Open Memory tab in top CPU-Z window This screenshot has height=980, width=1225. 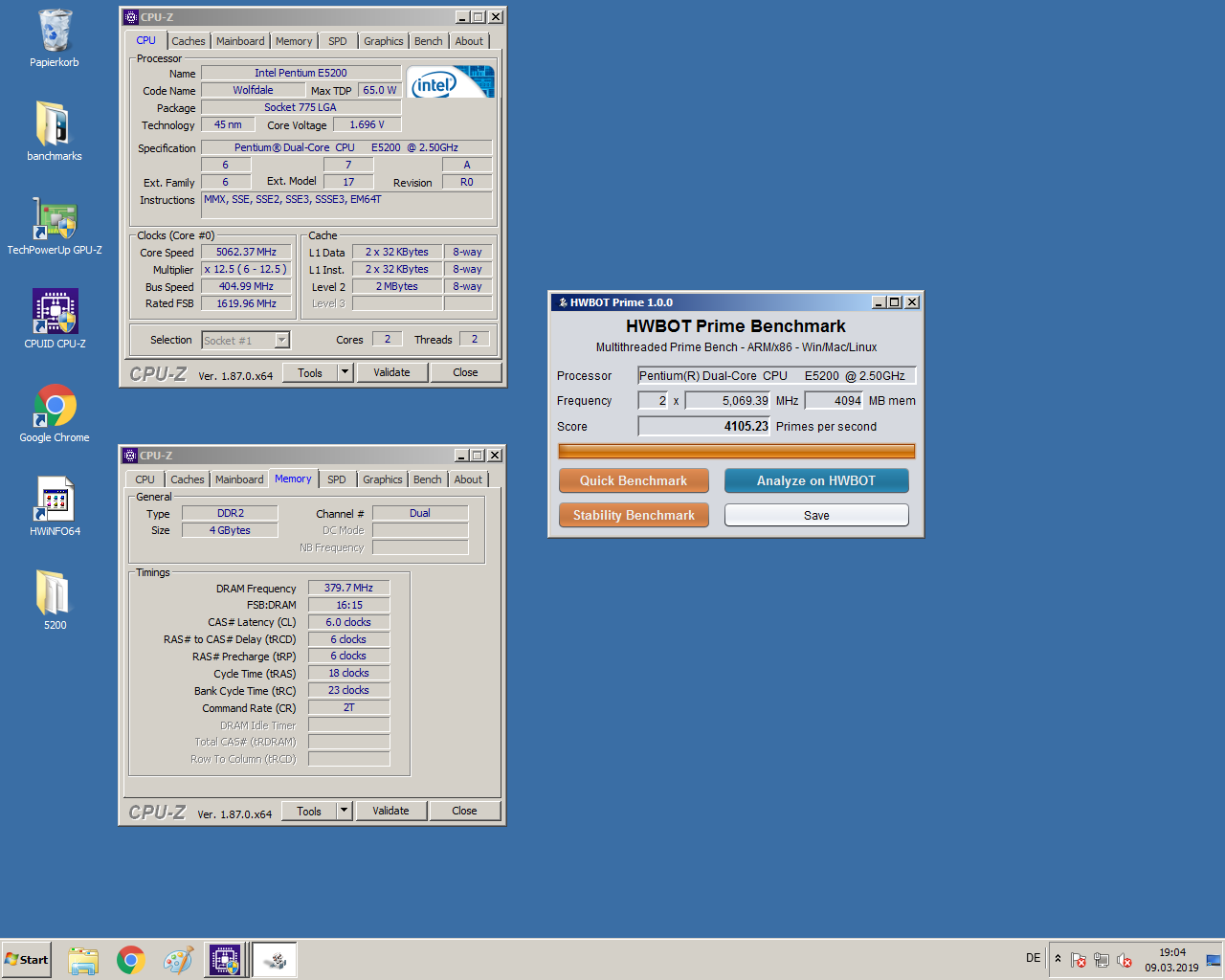coord(294,41)
